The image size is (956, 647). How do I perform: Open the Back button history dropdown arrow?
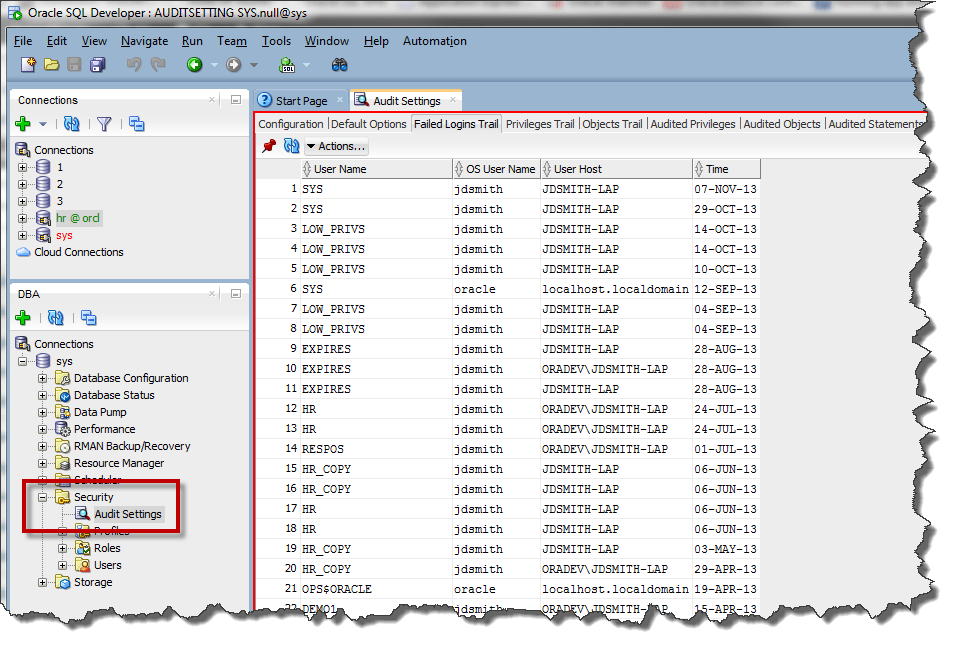coord(214,65)
